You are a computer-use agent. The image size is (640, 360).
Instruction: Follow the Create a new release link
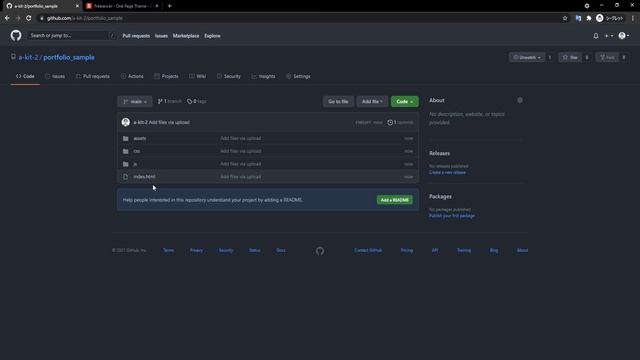[447, 173]
